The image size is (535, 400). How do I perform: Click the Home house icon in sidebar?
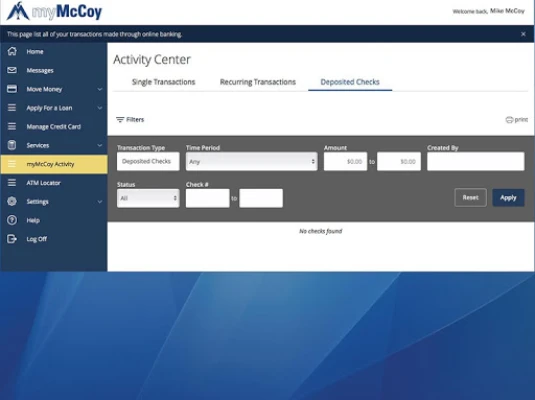pyautogui.click(x=12, y=51)
